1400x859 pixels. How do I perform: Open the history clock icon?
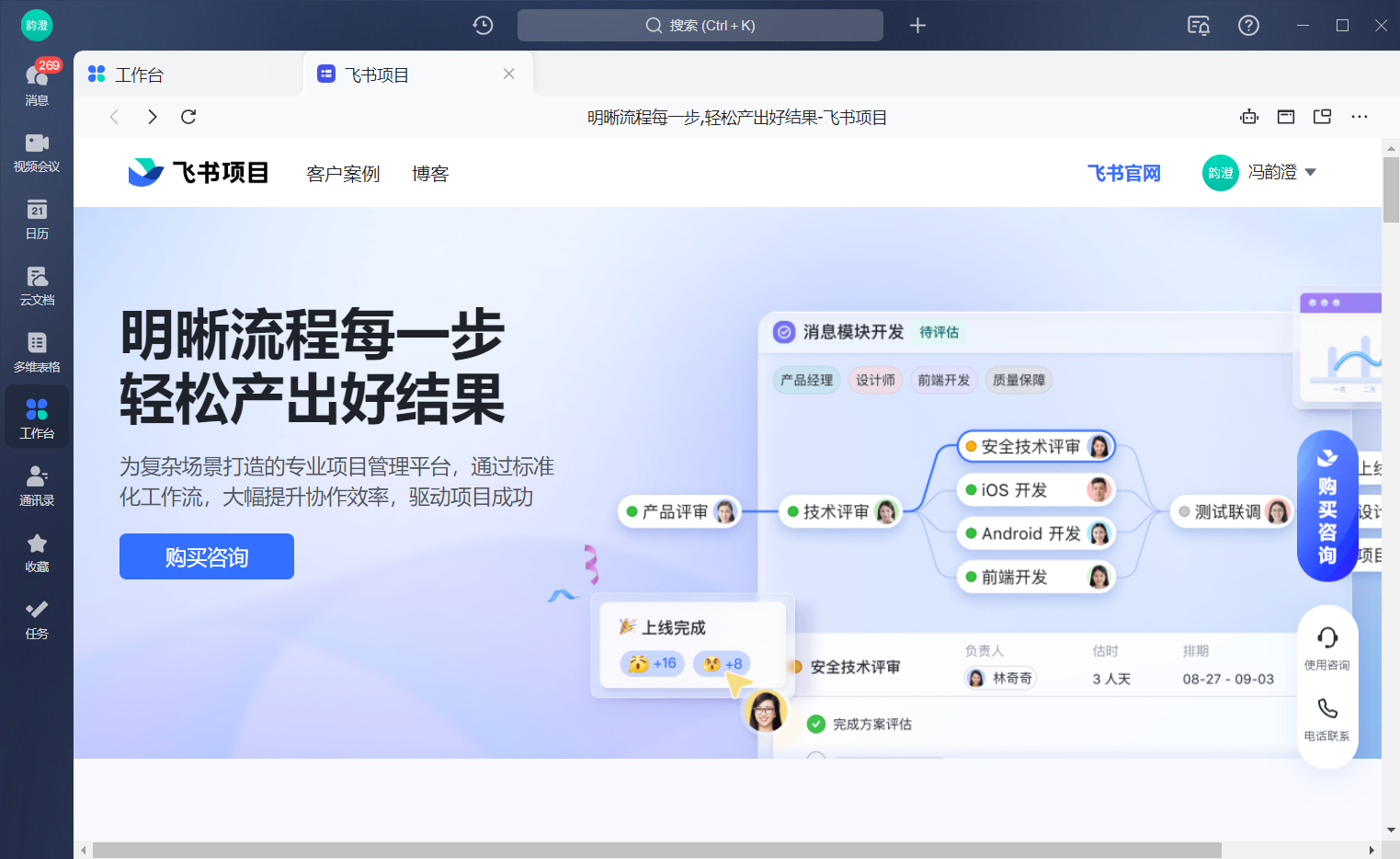pos(483,25)
